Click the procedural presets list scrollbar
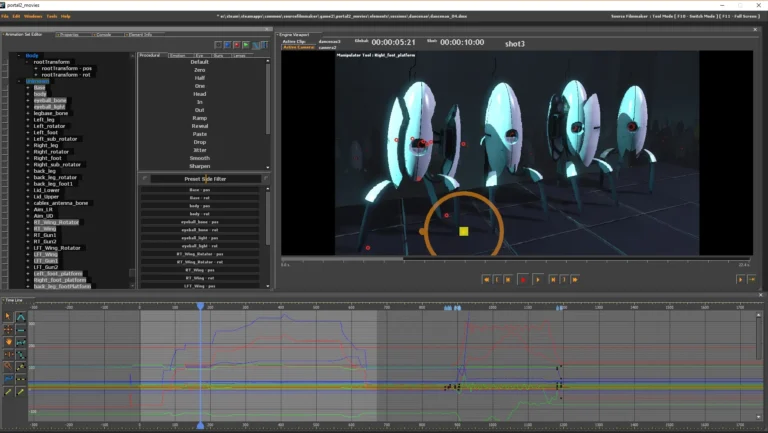The image size is (768, 433). 267,98
